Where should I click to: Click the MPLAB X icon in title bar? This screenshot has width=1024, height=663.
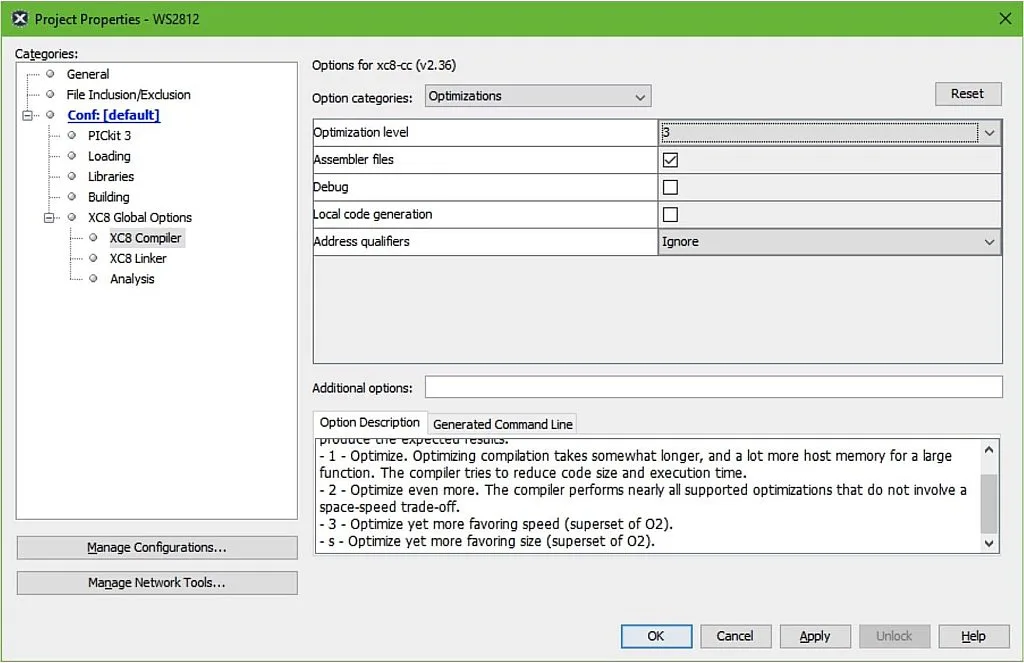click(x=19, y=19)
